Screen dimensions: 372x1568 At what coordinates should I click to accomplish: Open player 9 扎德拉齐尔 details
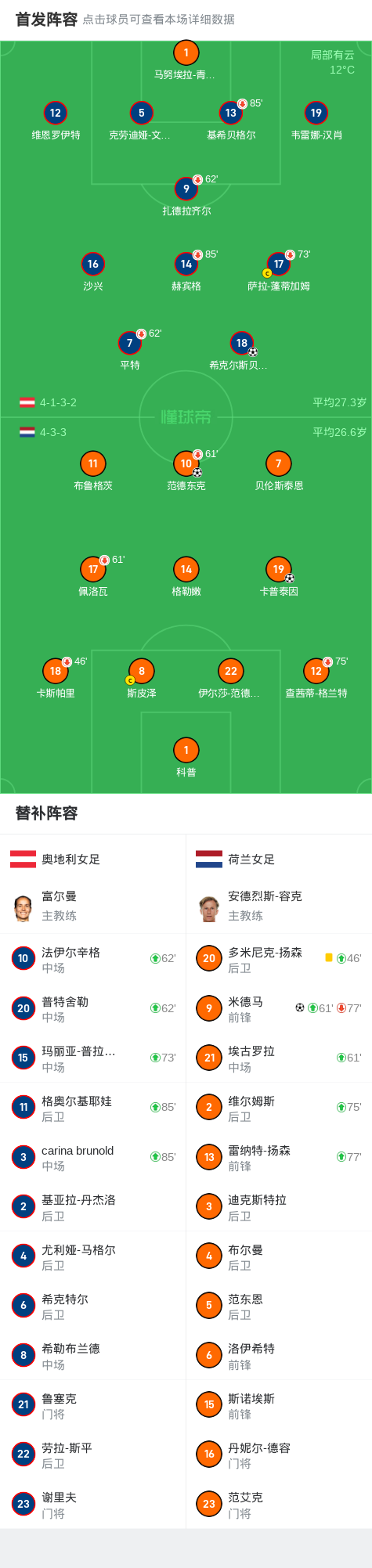click(x=186, y=189)
